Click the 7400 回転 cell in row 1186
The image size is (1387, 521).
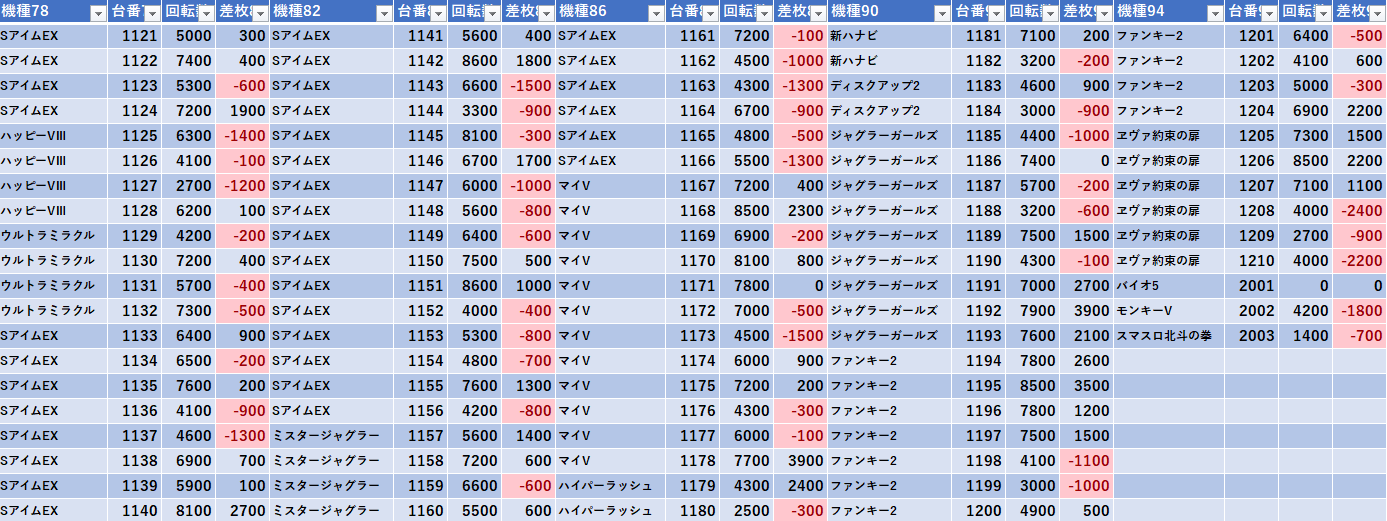(1032, 161)
